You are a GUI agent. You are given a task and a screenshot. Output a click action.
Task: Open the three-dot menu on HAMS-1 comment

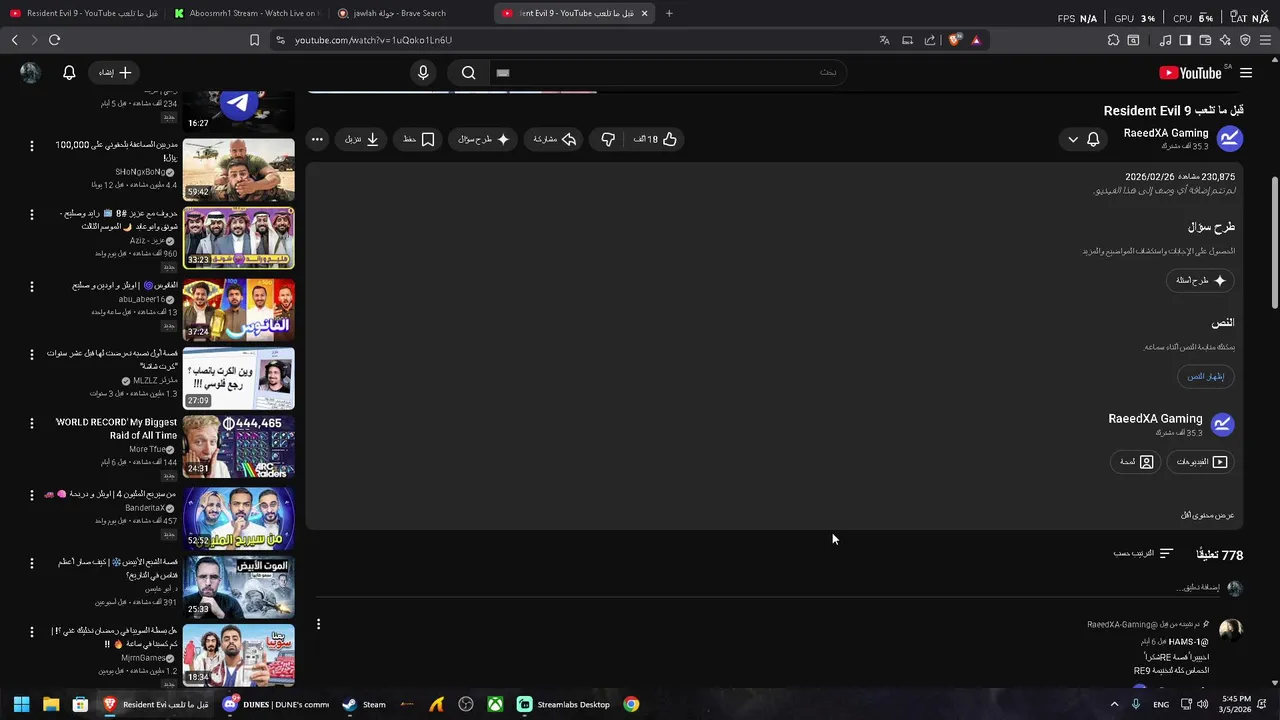(318, 624)
